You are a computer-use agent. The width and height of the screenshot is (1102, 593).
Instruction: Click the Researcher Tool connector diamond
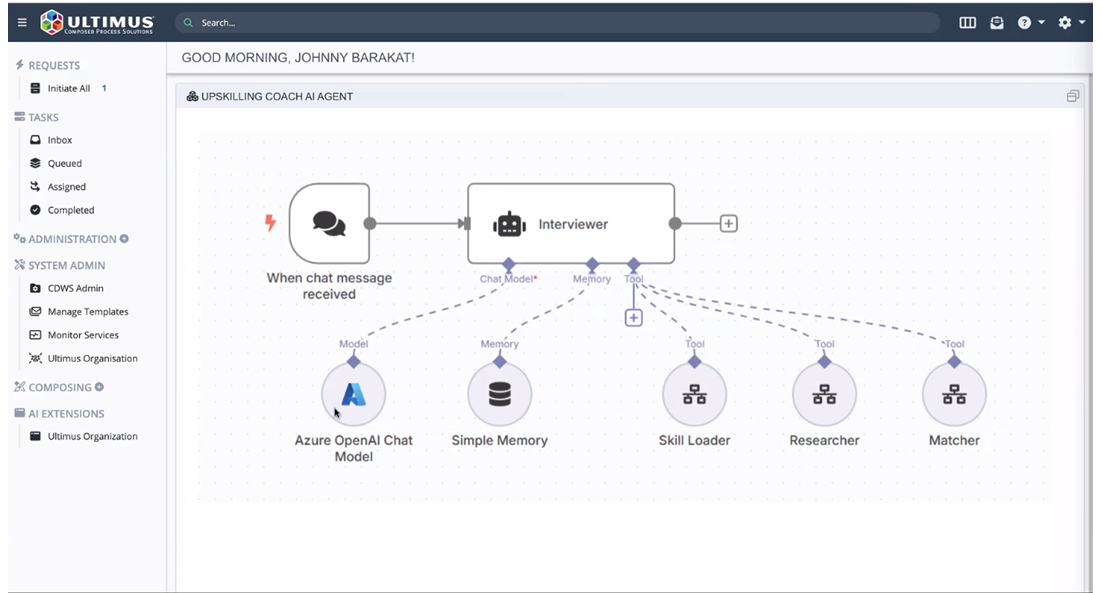(824, 361)
